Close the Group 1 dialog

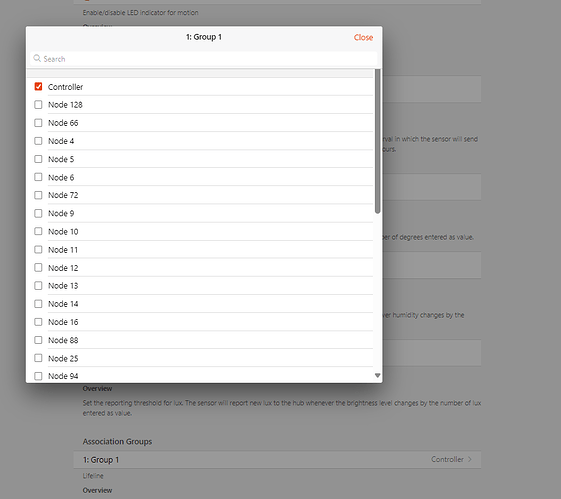[x=363, y=37]
